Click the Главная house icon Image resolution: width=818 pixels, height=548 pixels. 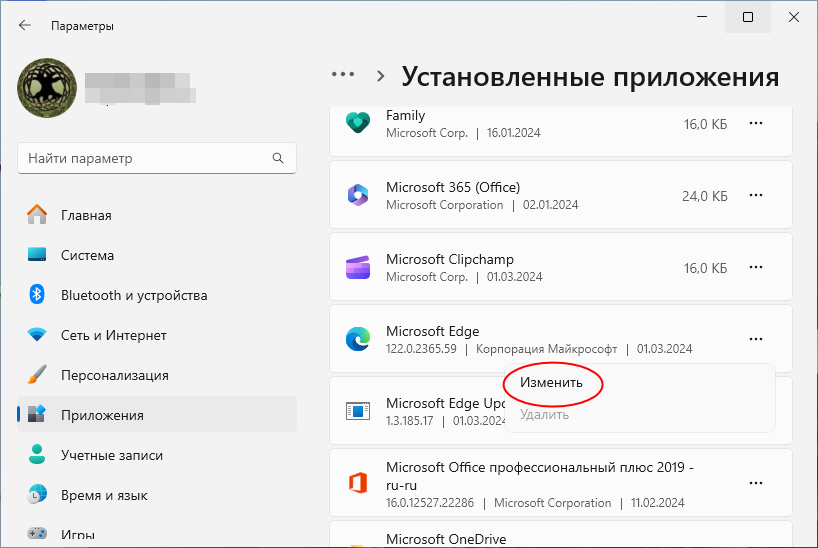37,215
